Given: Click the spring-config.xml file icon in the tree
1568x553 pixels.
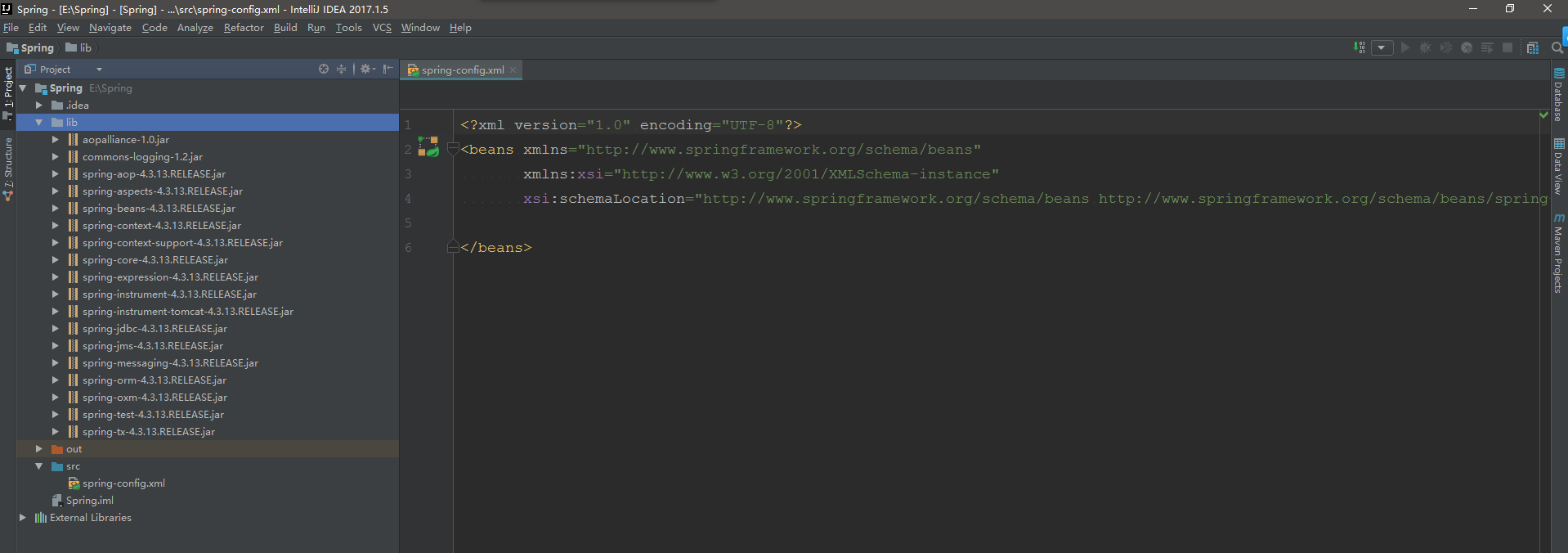Looking at the screenshot, I should pos(74,483).
